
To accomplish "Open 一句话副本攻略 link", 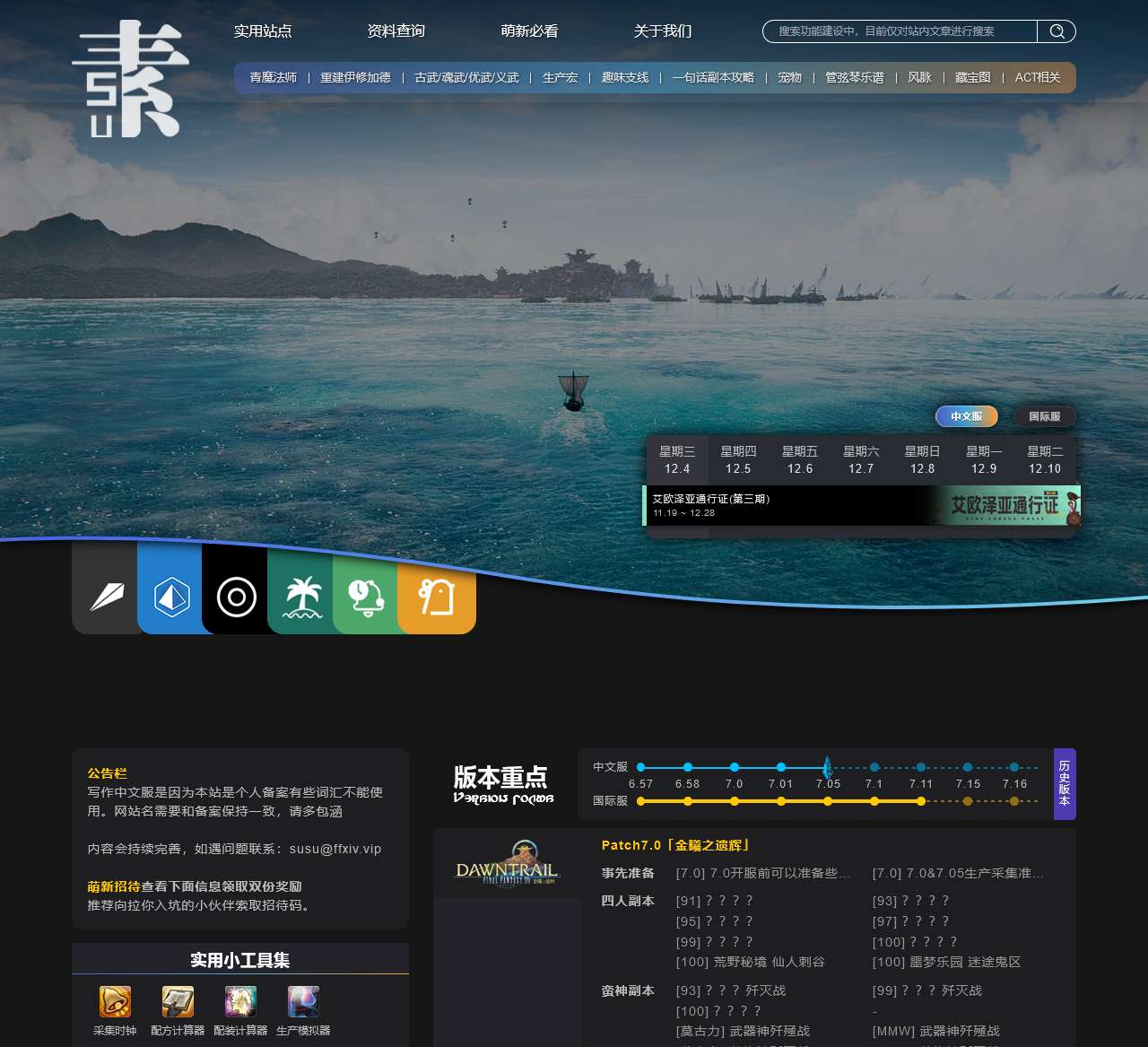I will click(713, 78).
